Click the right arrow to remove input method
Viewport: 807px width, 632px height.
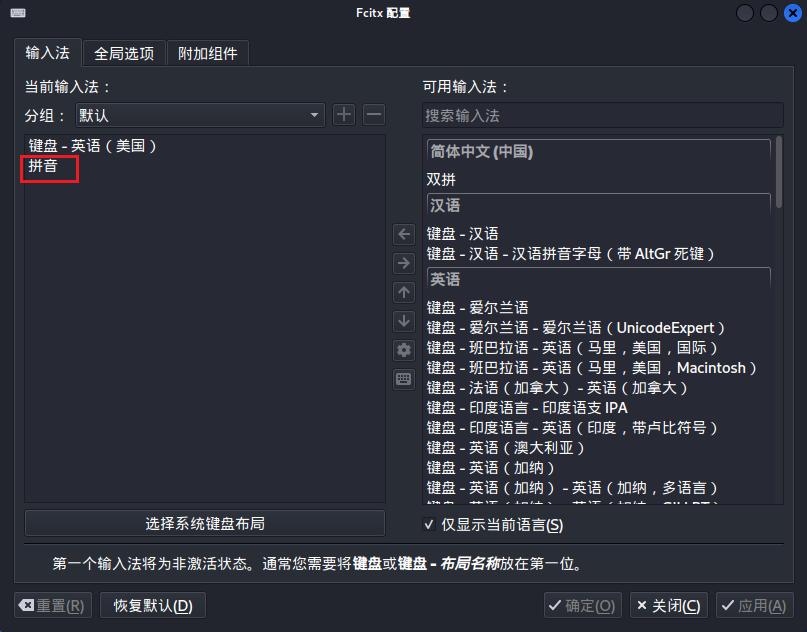[x=404, y=264]
